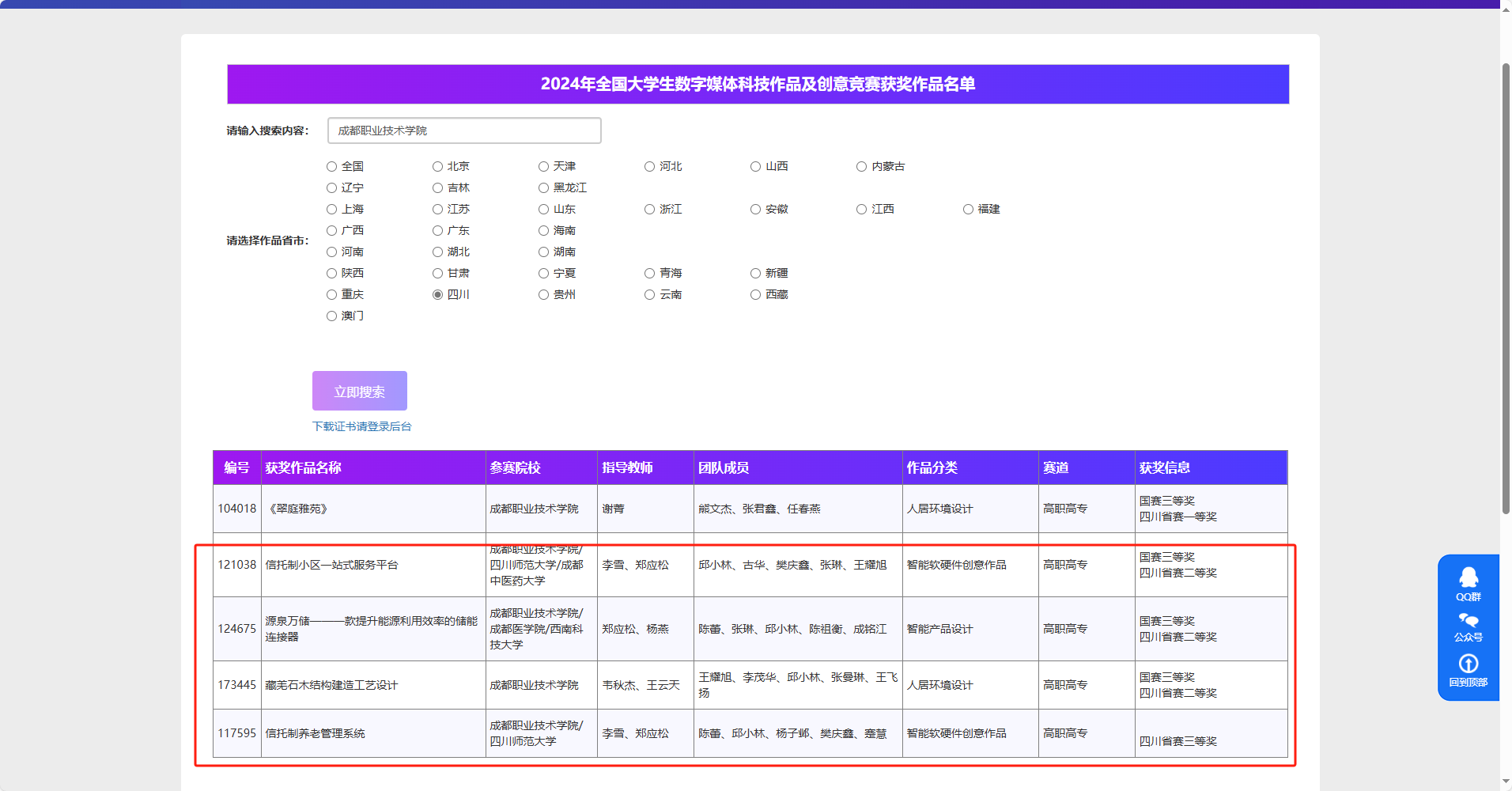Pick 吉林 radio option

437,187
